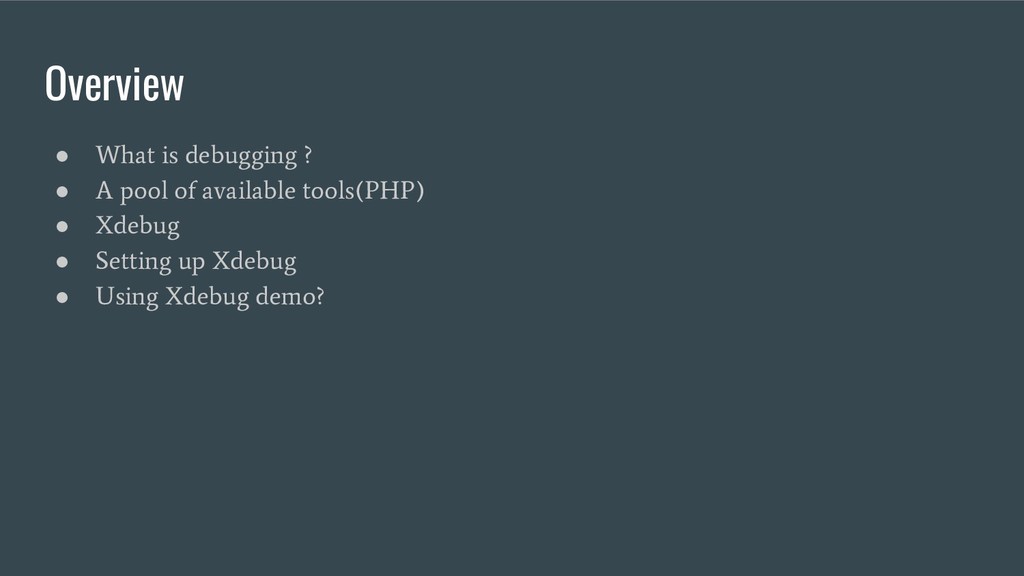Click the question mark after 'debugging'
This screenshot has width=1024, height=576.
coord(308,155)
